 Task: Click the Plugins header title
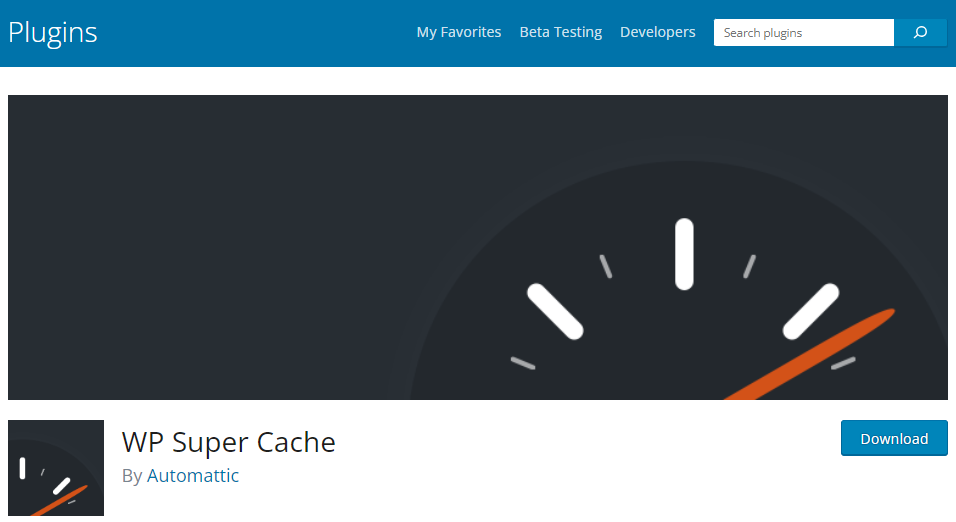pyautogui.click(x=52, y=33)
